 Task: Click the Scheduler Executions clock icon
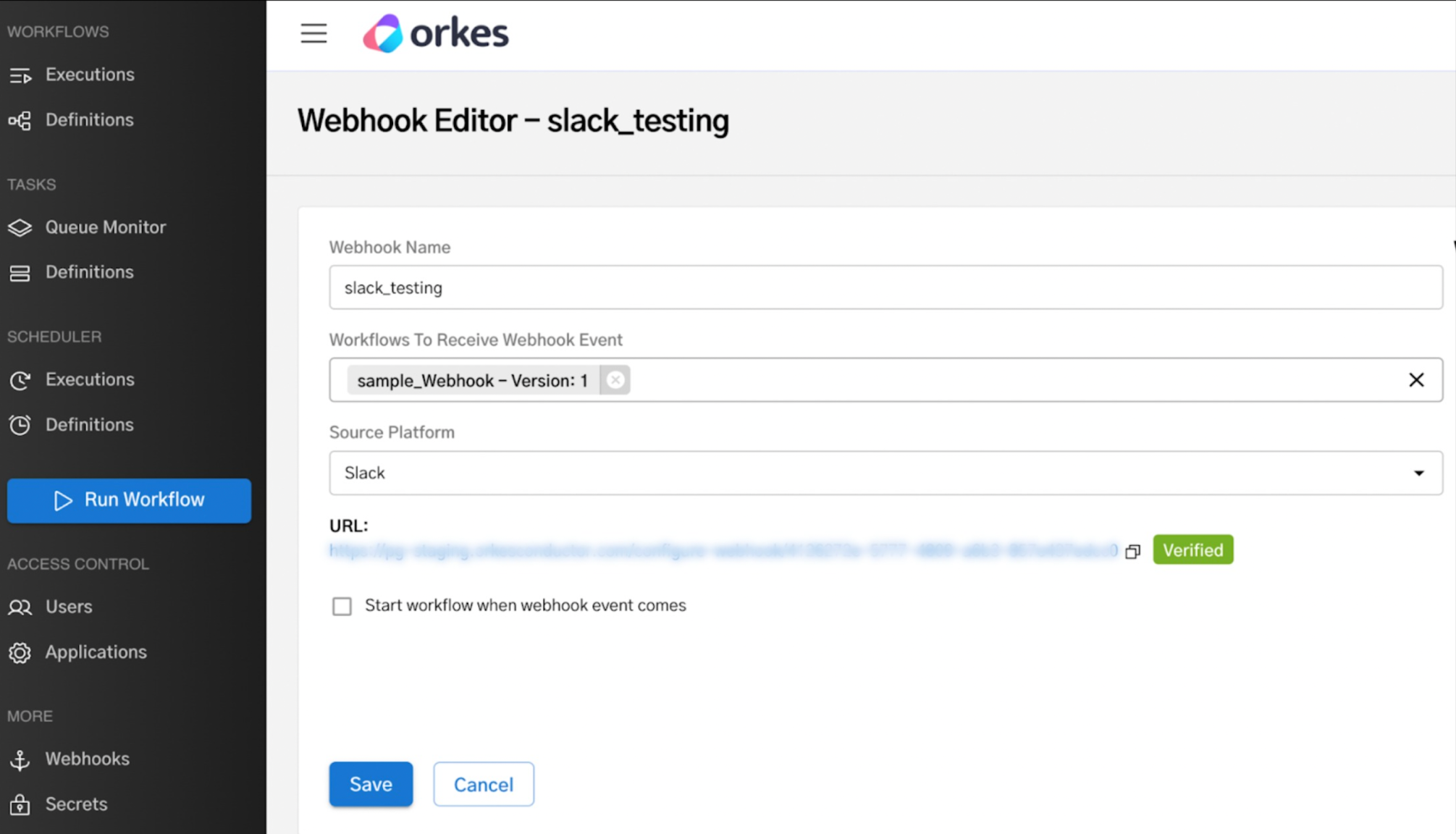[21, 380]
